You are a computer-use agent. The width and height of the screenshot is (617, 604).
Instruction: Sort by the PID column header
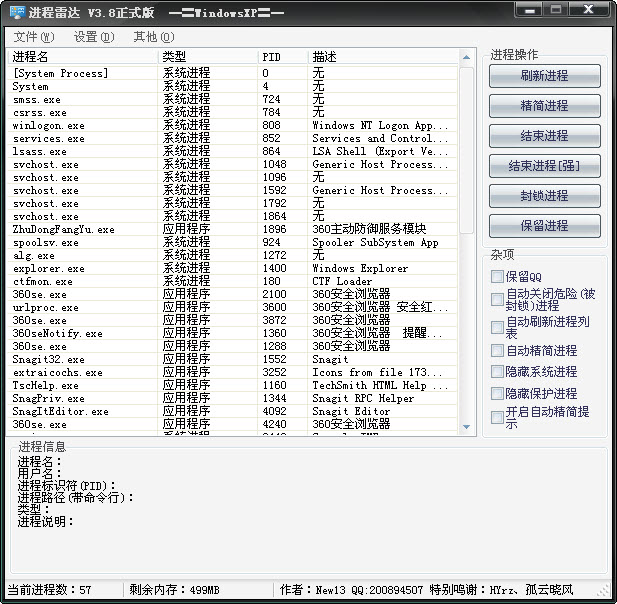point(283,57)
